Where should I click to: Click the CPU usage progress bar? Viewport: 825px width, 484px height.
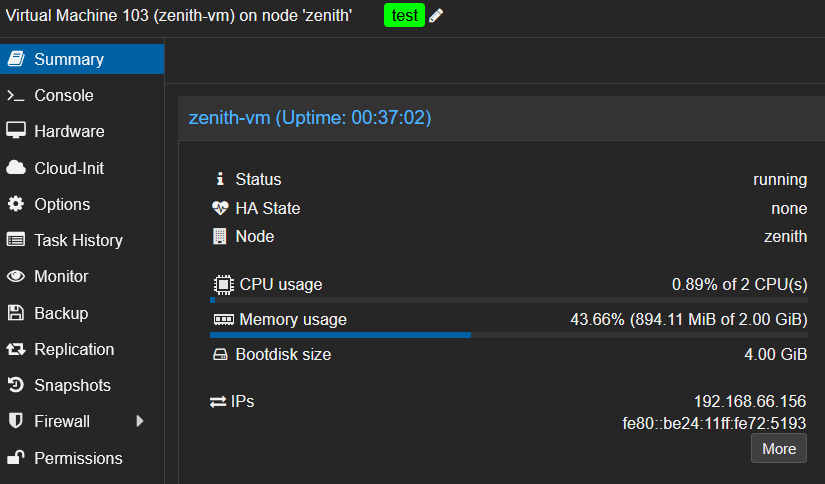(x=509, y=299)
